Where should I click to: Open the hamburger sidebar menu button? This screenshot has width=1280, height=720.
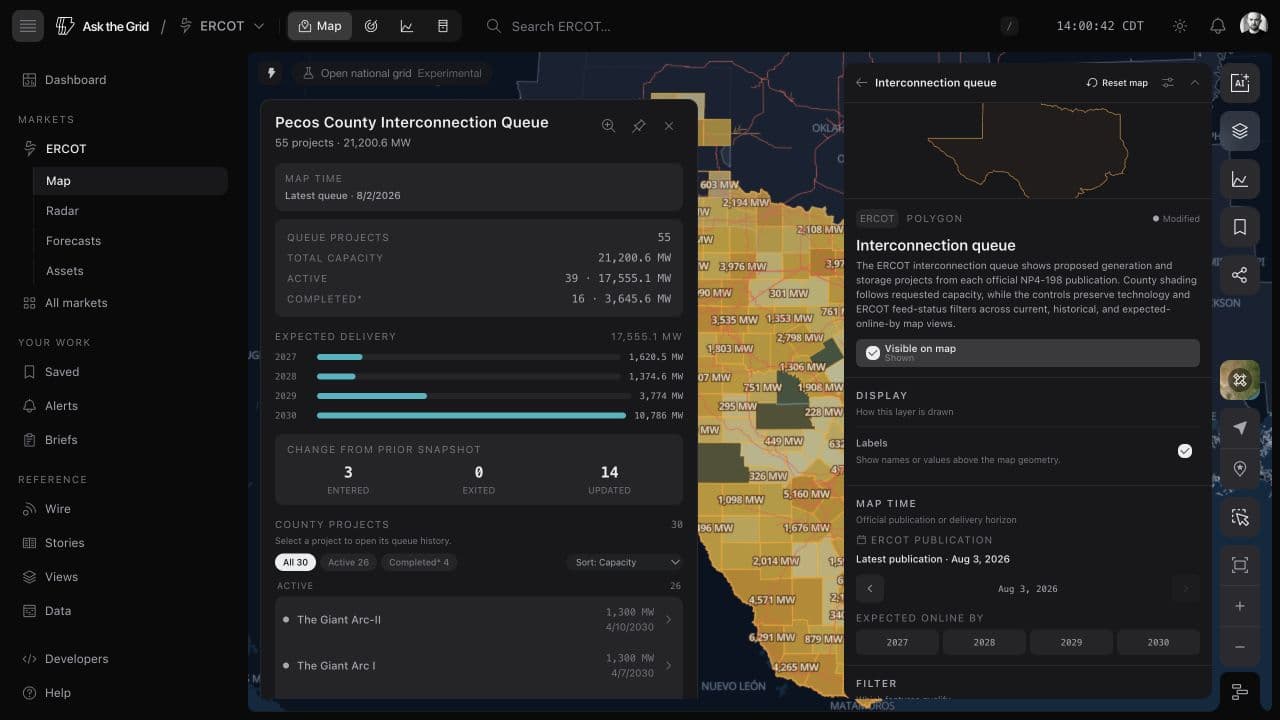click(x=28, y=26)
